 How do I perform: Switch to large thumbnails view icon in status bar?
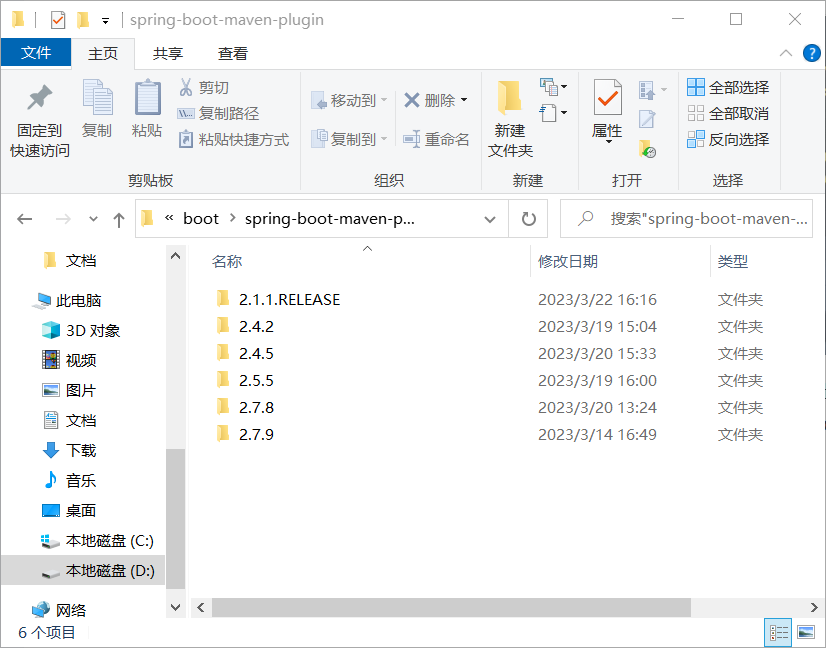pyautogui.click(x=806, y=632)
